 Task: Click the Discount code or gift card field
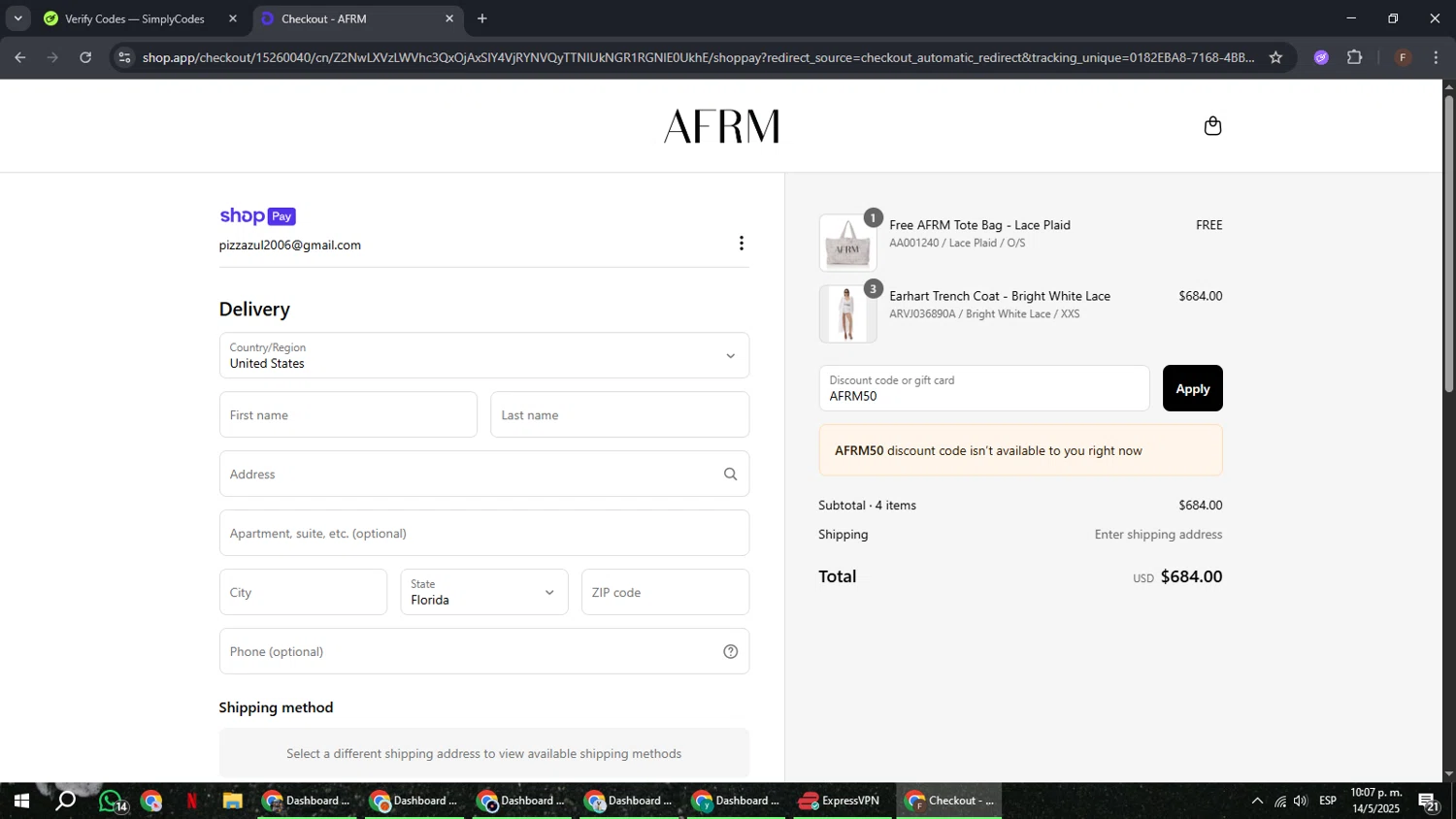click(x=984, y=388)
